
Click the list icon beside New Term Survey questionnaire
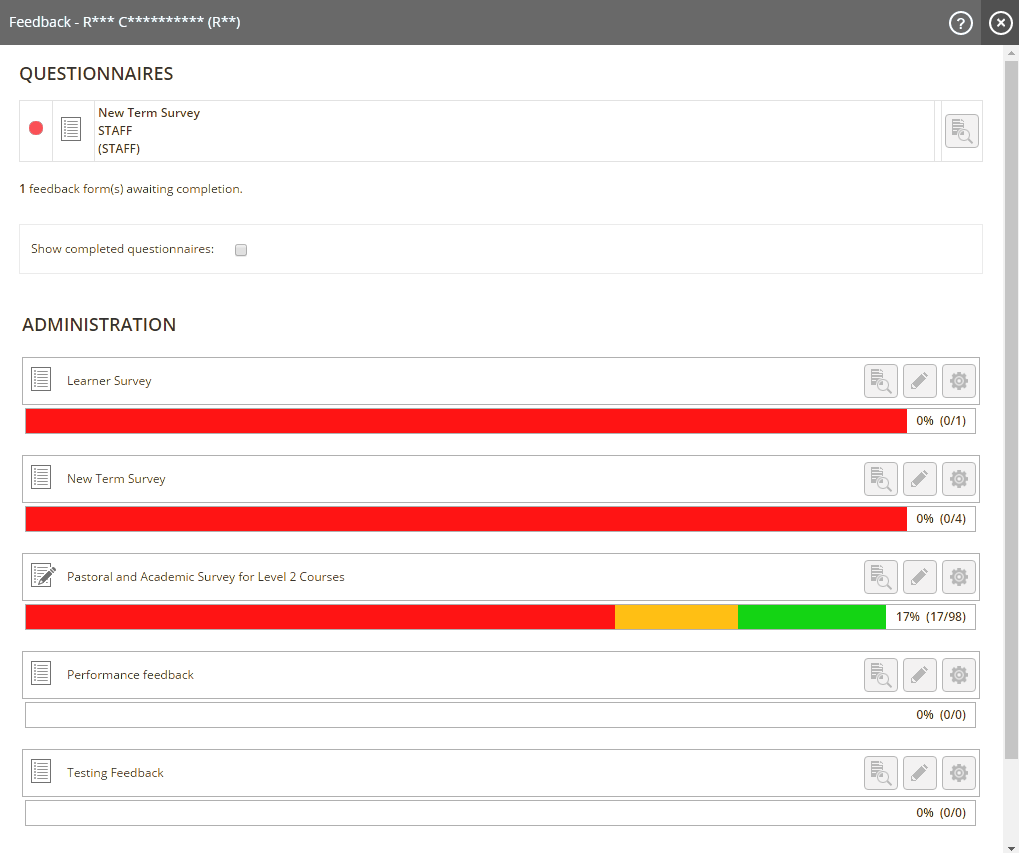pos(71,129)
